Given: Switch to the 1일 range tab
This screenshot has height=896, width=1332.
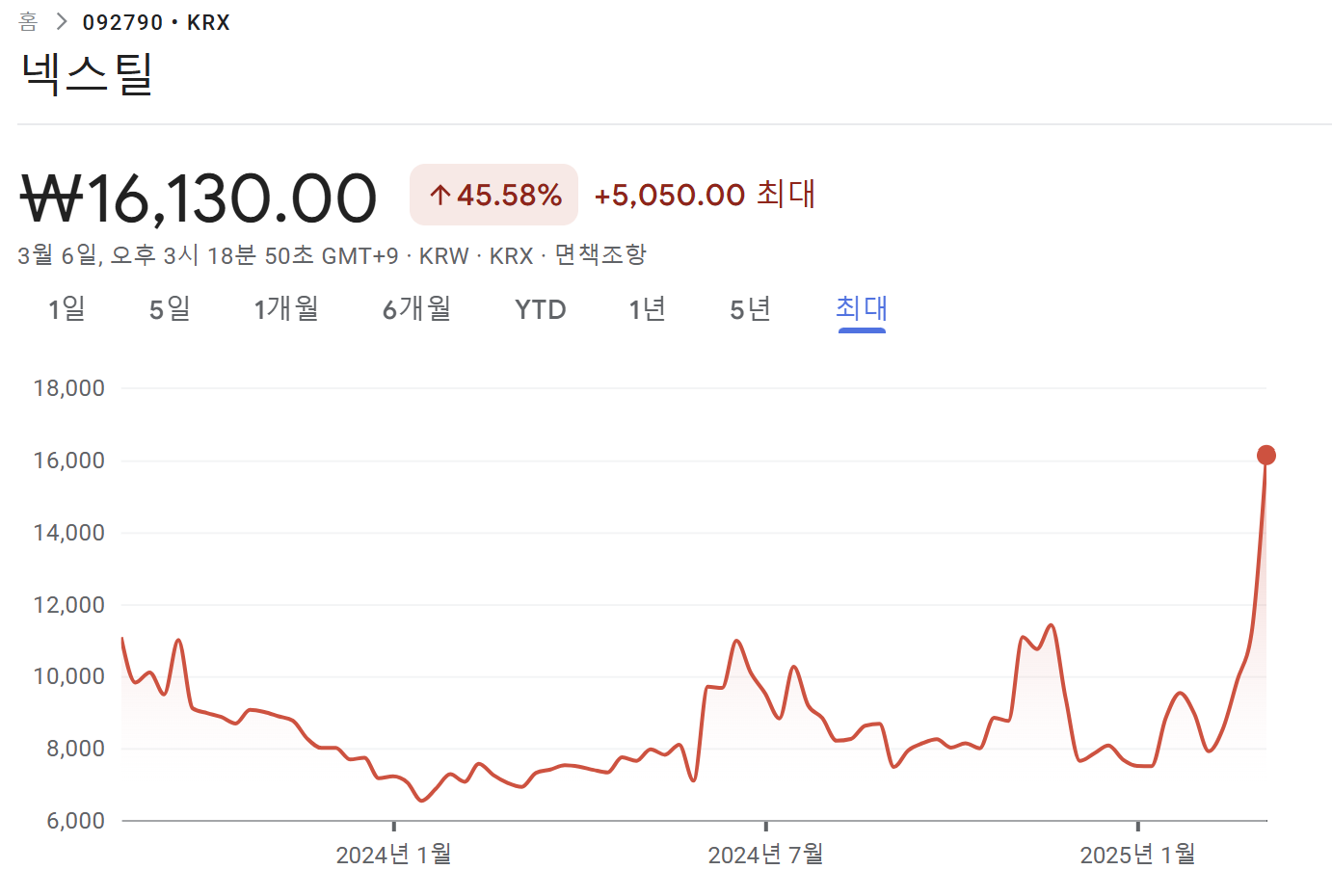Looking at the screenshot, I should [x=67, y=309].
